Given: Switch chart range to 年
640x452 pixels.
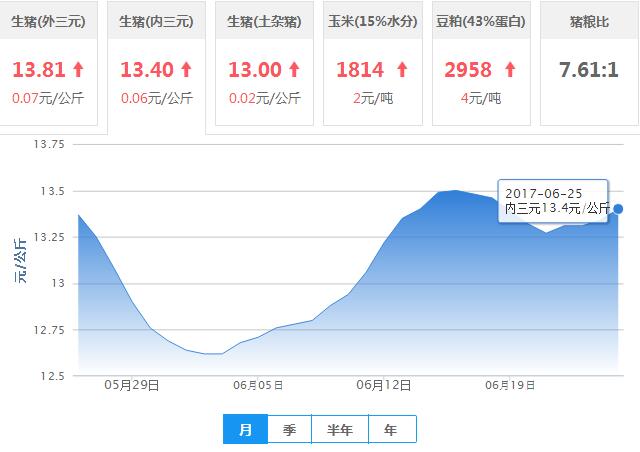Looking at the screenshot, I should (x=392, y=429).
